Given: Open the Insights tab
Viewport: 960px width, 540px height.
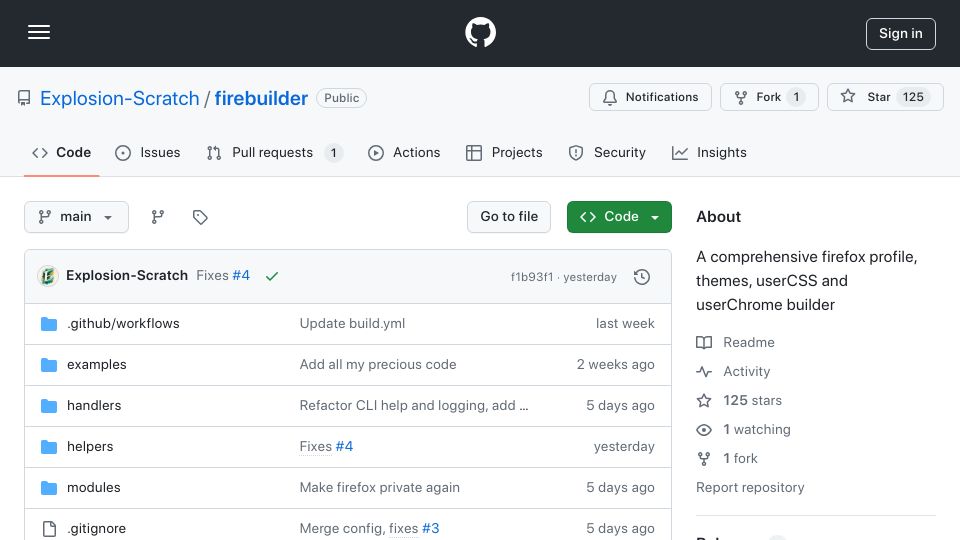Looking at the screenshot, I should click(x=709, y=152).
